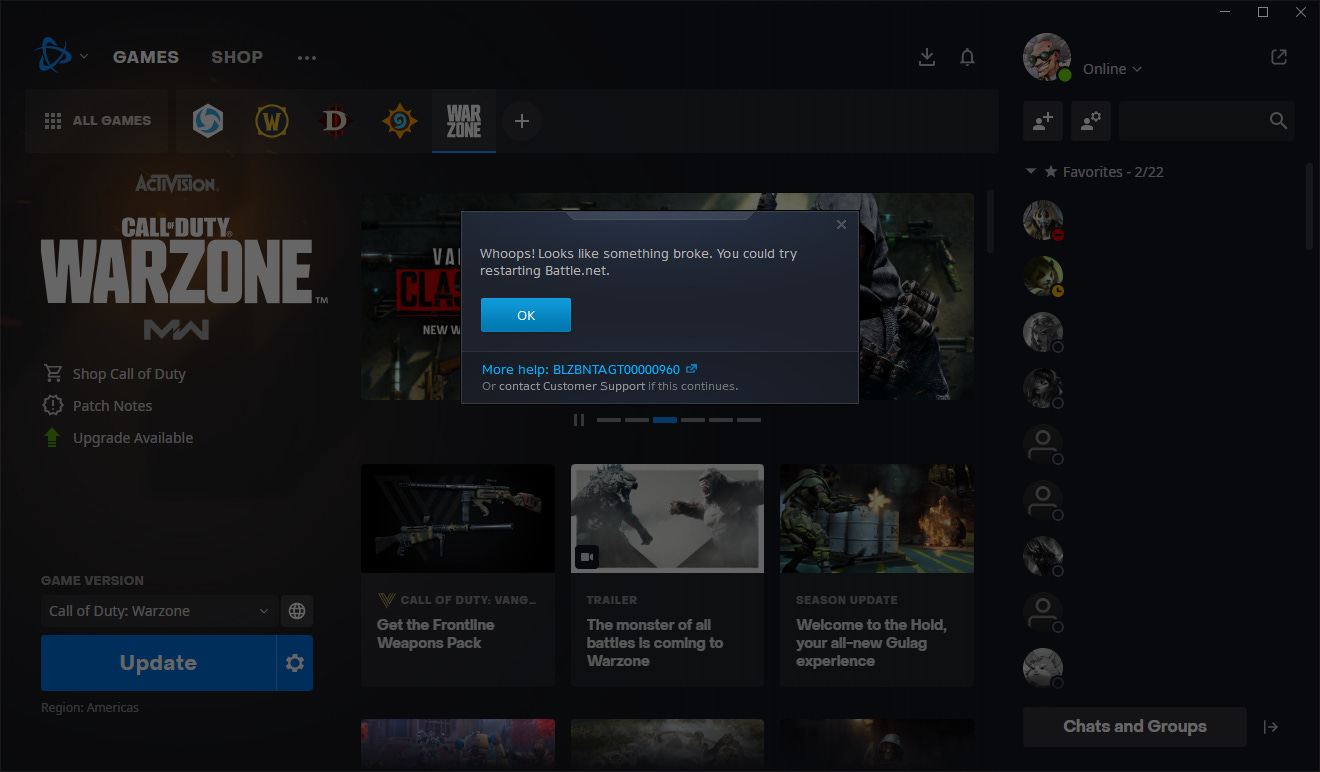The height and width of the screenshot is (772, 1320).
Task: Open friend management settings icon
Action: point(1091,121)
